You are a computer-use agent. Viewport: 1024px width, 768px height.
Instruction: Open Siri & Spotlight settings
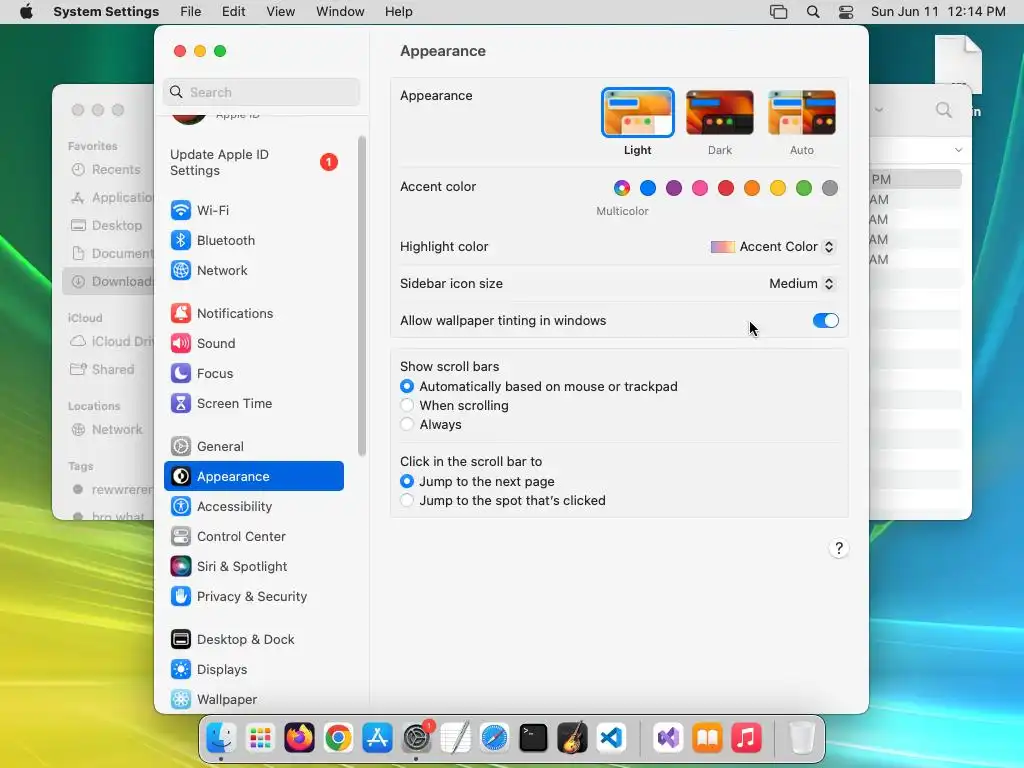pyautogui.click(x=253, y=567)
